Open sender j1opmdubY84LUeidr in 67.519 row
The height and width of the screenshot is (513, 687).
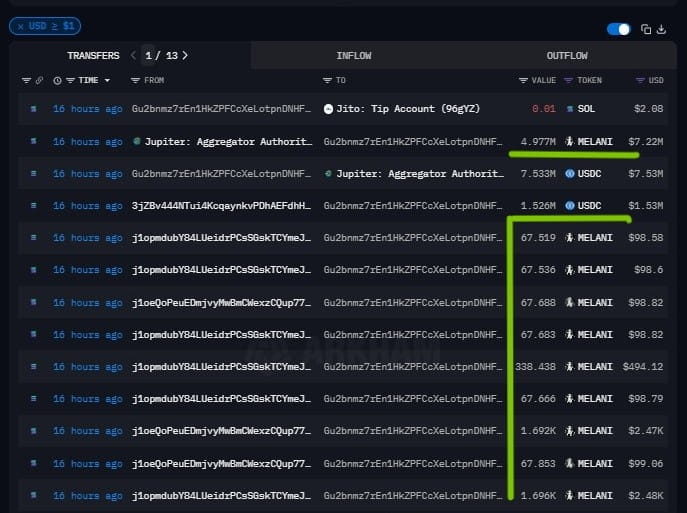point(221,238)
